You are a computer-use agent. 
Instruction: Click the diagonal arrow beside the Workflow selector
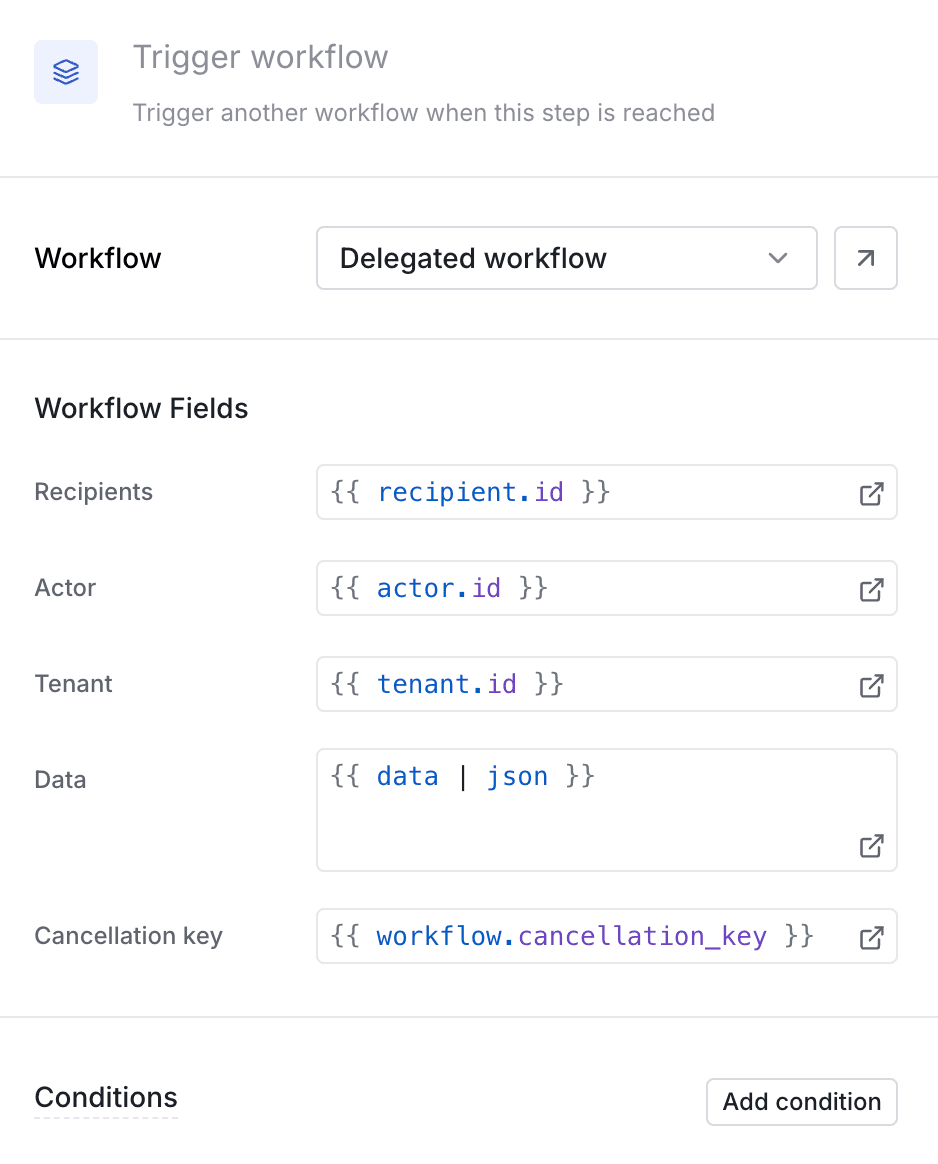(865, 258)
